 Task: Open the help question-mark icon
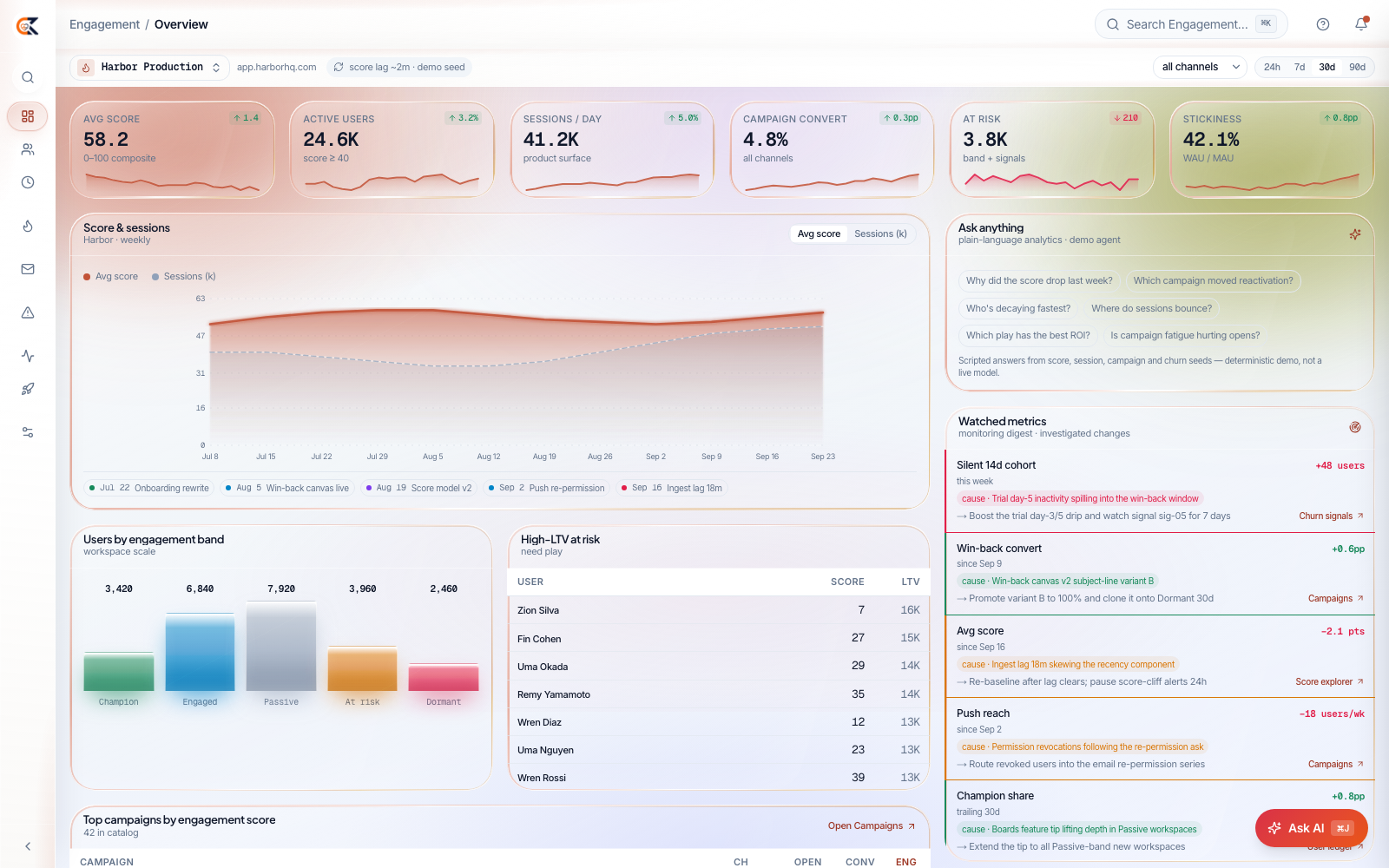tap(1323, 24)
